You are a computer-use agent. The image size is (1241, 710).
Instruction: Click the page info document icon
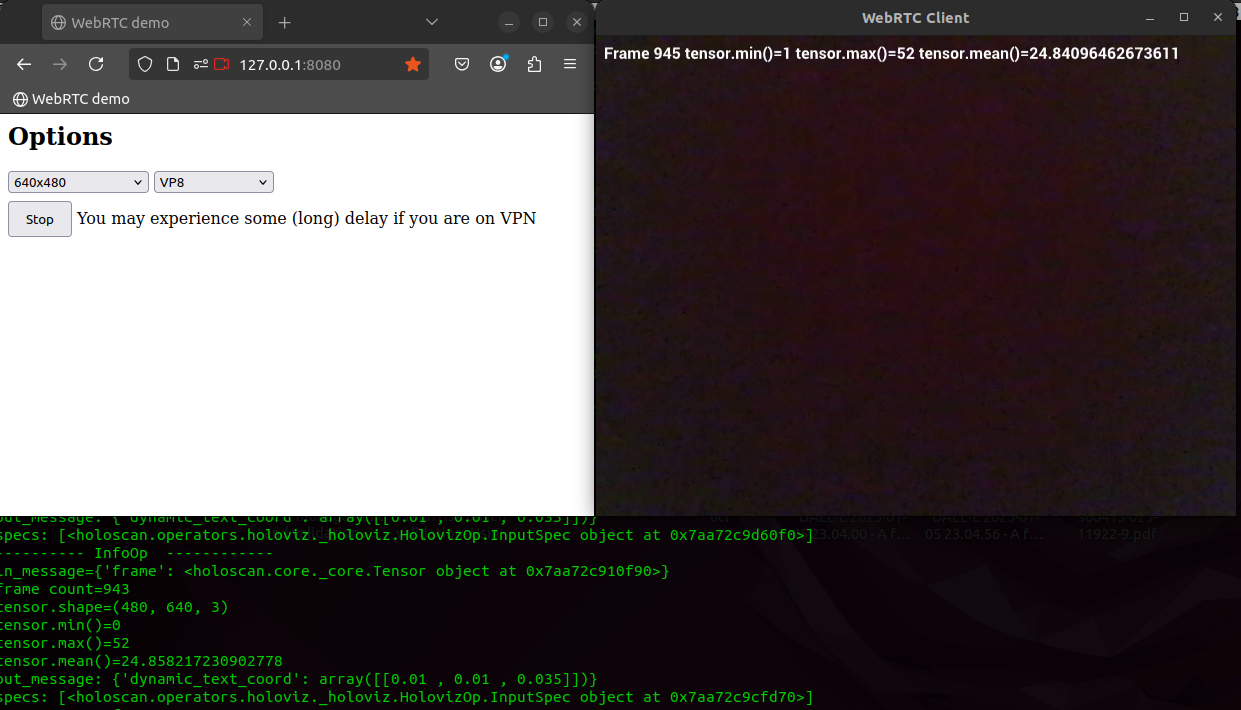pos(173,64)
